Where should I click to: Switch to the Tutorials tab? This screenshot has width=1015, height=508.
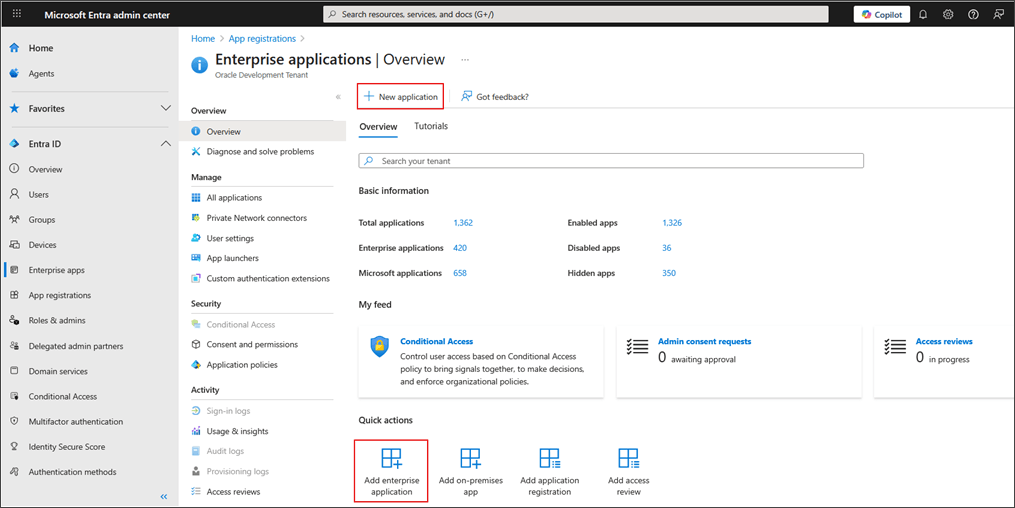click(x=430, y=126)
